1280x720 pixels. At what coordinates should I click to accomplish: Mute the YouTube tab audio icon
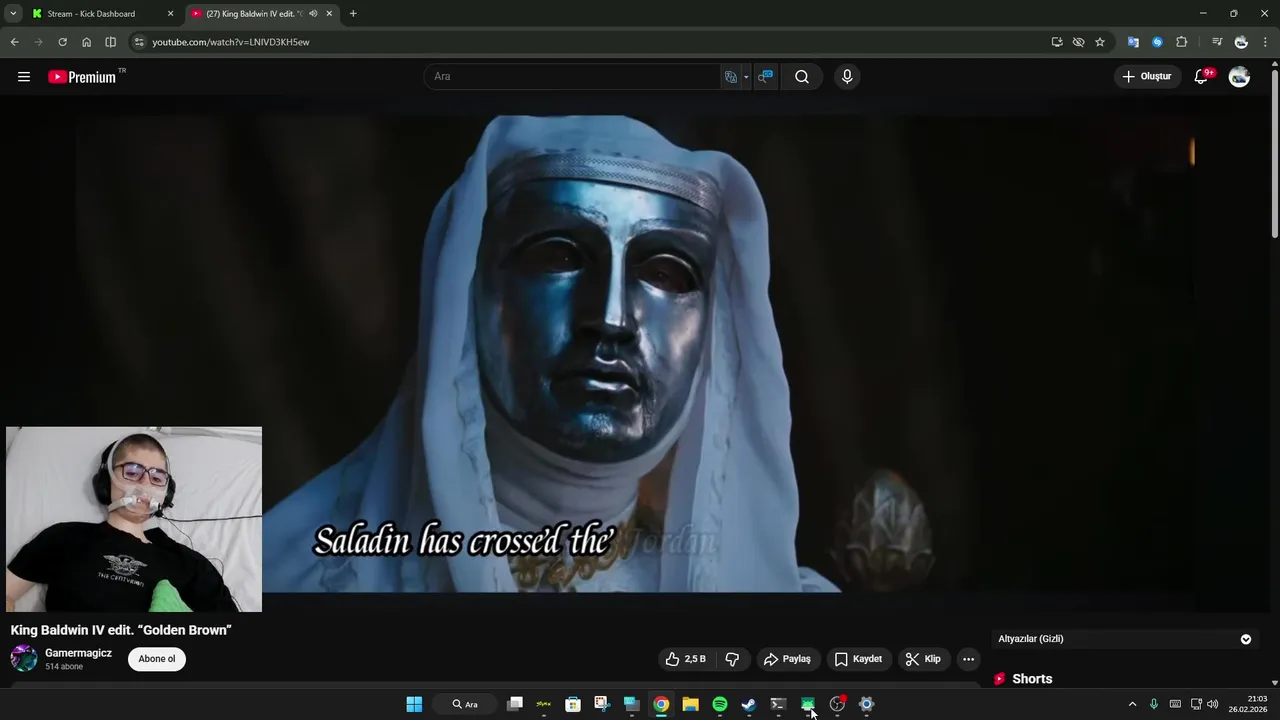point(313,14)
